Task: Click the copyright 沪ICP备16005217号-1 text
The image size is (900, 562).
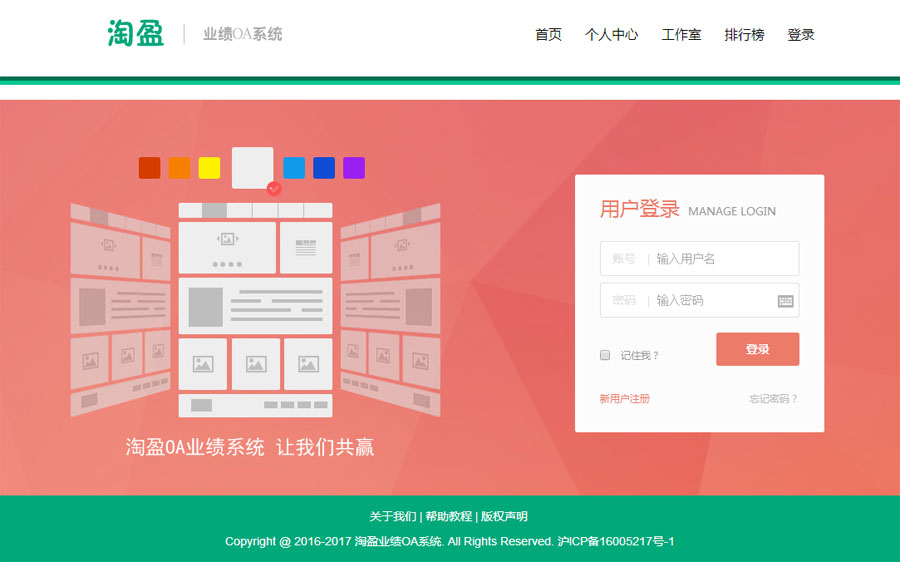Action: pos(616,541)
